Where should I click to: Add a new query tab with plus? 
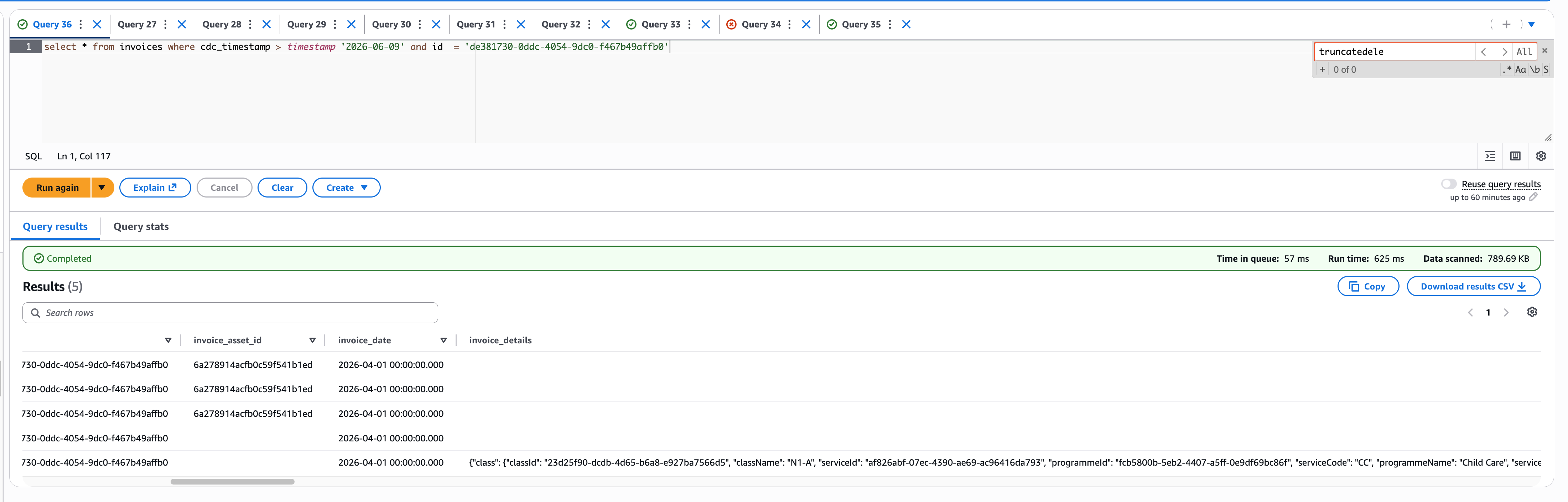point(1506,24)
